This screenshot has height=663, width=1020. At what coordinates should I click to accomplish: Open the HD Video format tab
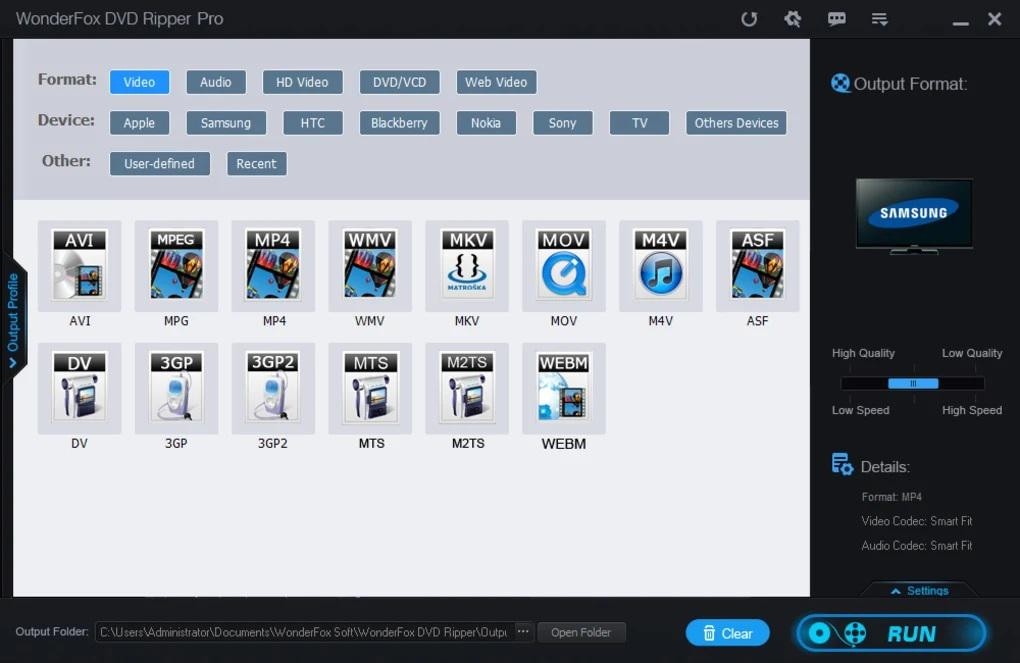[x=302, y=82]
